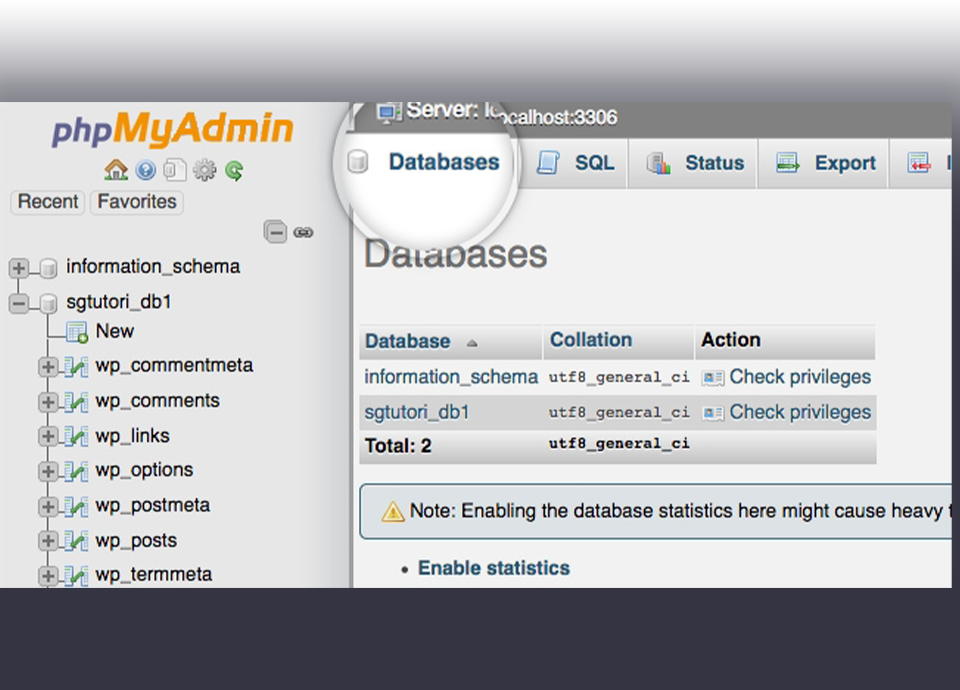Show the Favorites tables list
960x690 pixels.
[x=137, y=201]
